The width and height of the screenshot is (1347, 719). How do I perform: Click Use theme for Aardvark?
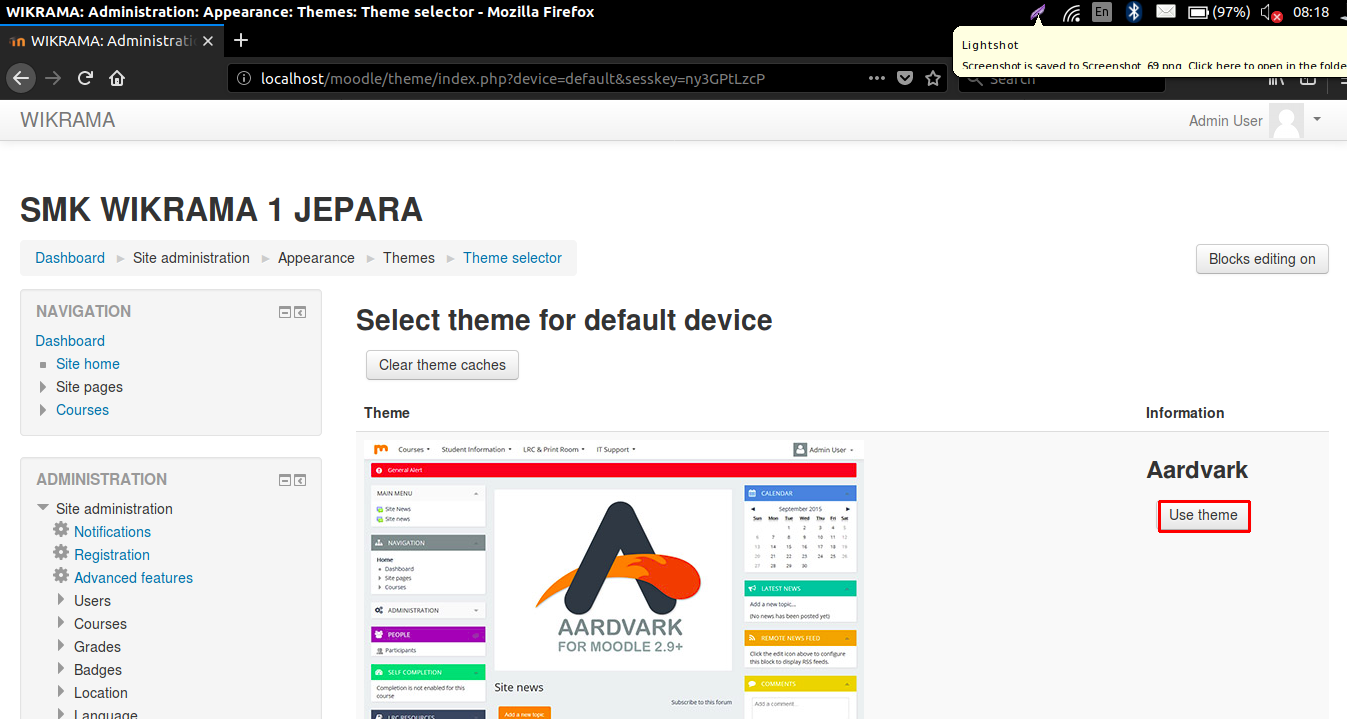[x=1203, y=515]
